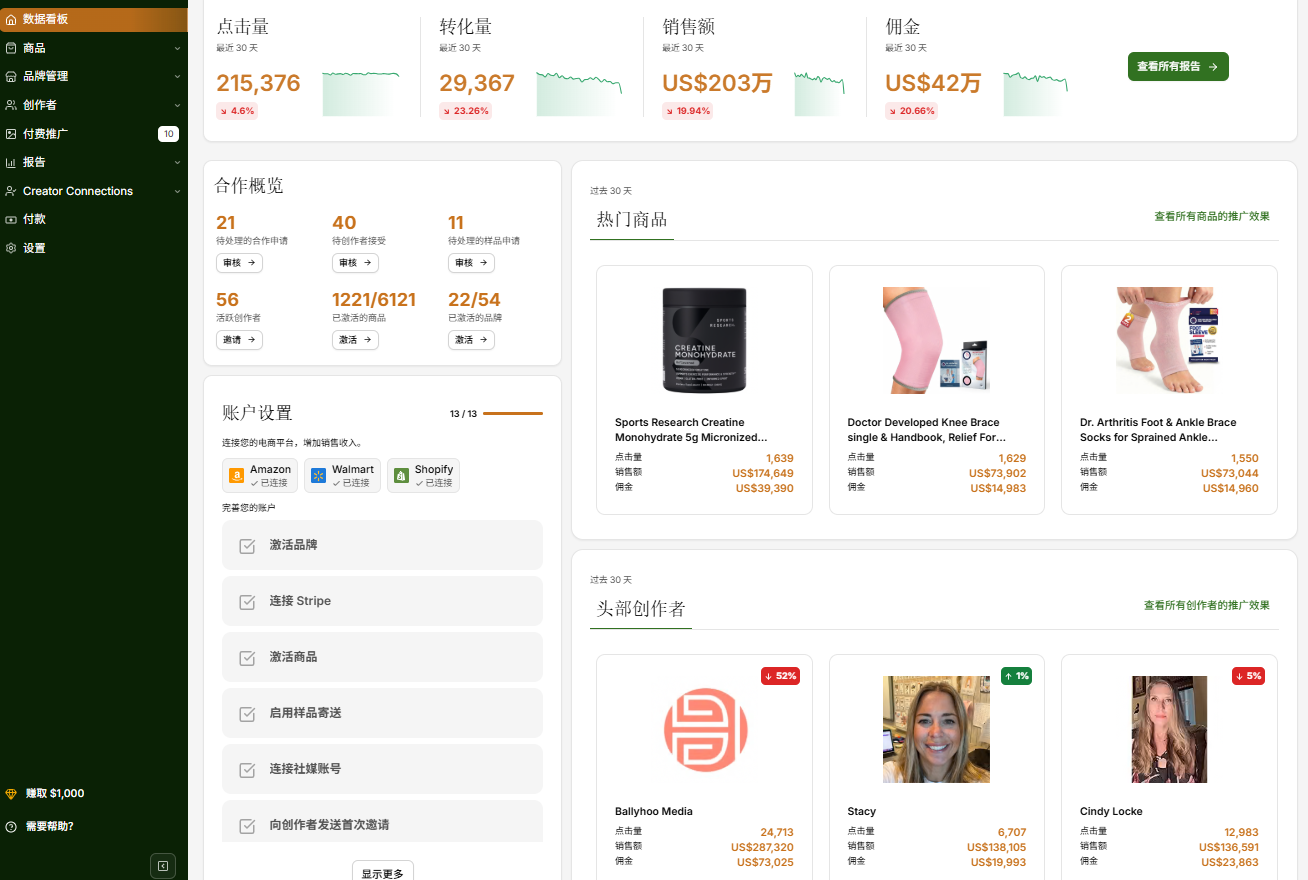Image resolution: width=1308 pixels, height=880 pixels.
Task: Check the 启用样品寄送 box
Action: tap(247, 714)
